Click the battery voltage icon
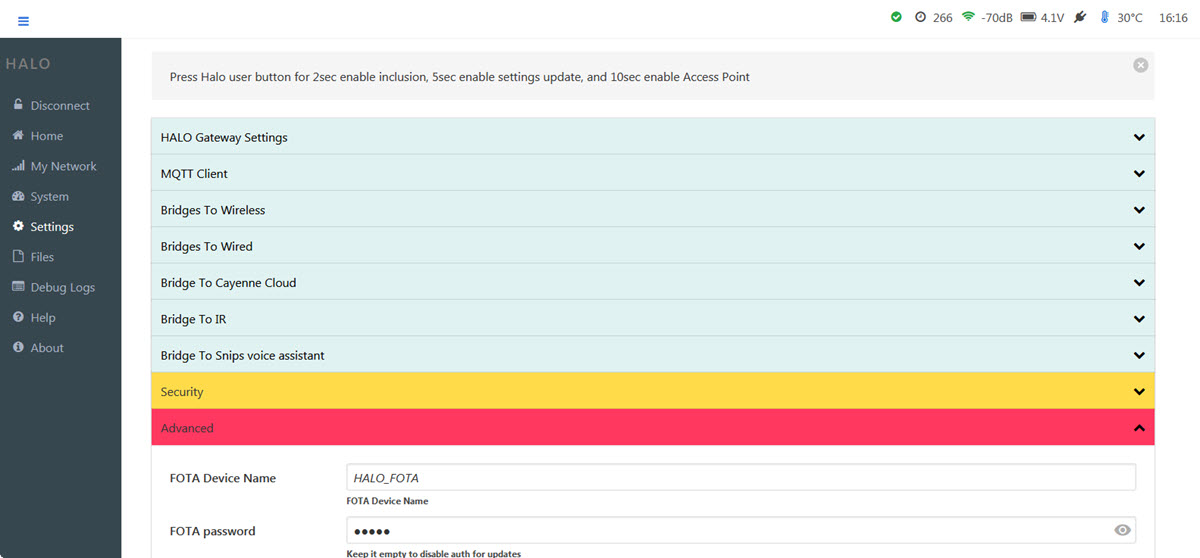Screen dimensions: 1200x558 coord(1027,17)
